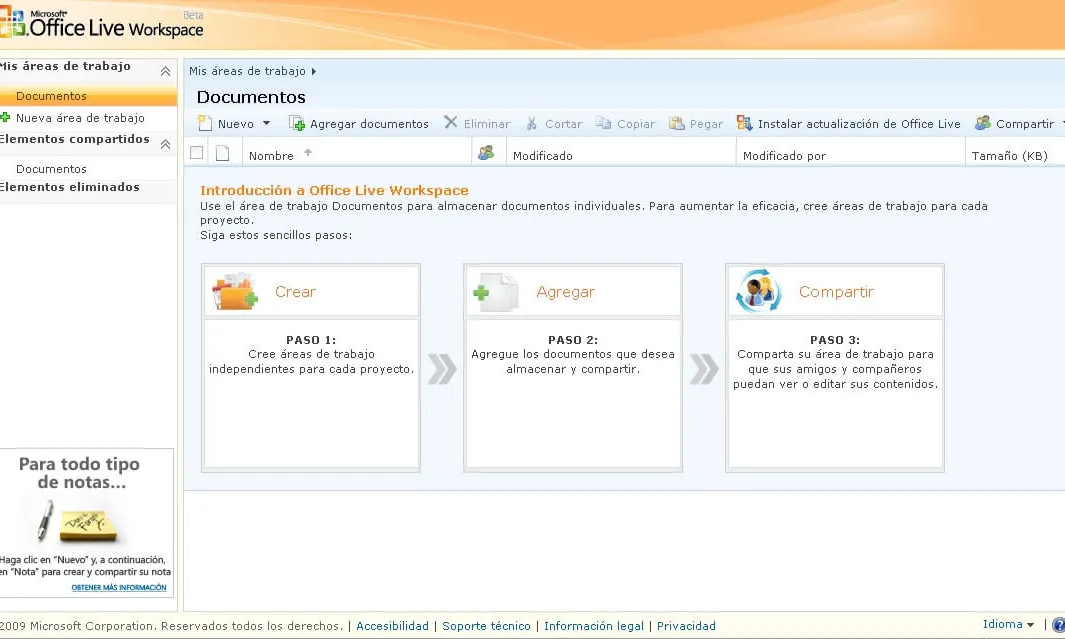The image size is (1065, 639).
Task: Click 'Introducción a Office Live Workspace' heading
Action: (334, 190)
